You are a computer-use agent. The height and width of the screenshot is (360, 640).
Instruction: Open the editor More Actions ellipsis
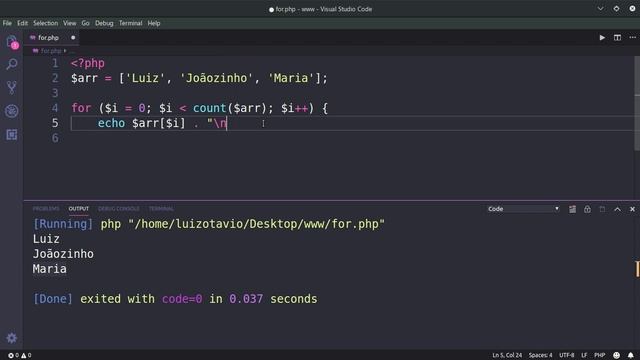(632, 38)
